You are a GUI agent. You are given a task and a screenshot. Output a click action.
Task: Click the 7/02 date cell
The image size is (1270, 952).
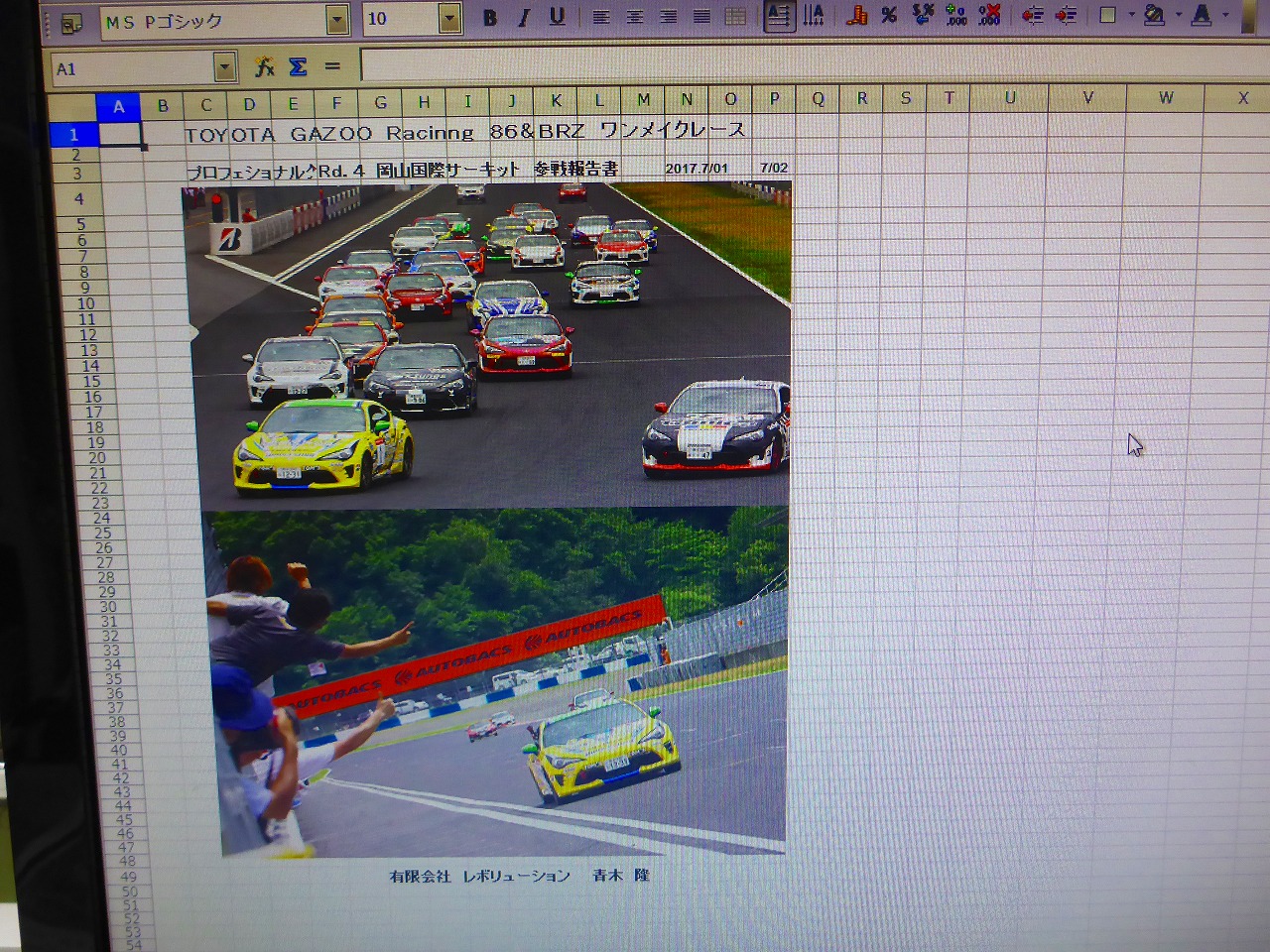pos(774,168)
